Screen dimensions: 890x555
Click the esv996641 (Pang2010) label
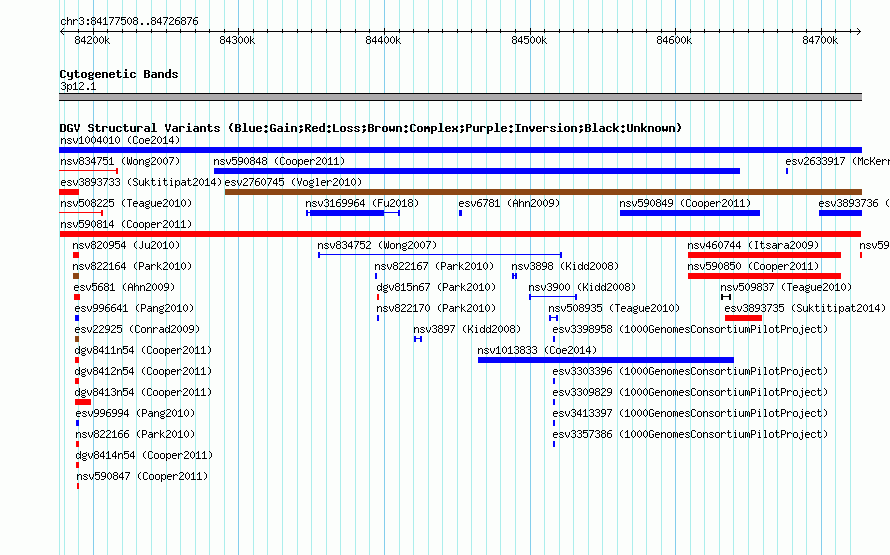click(x=134, y=308)
